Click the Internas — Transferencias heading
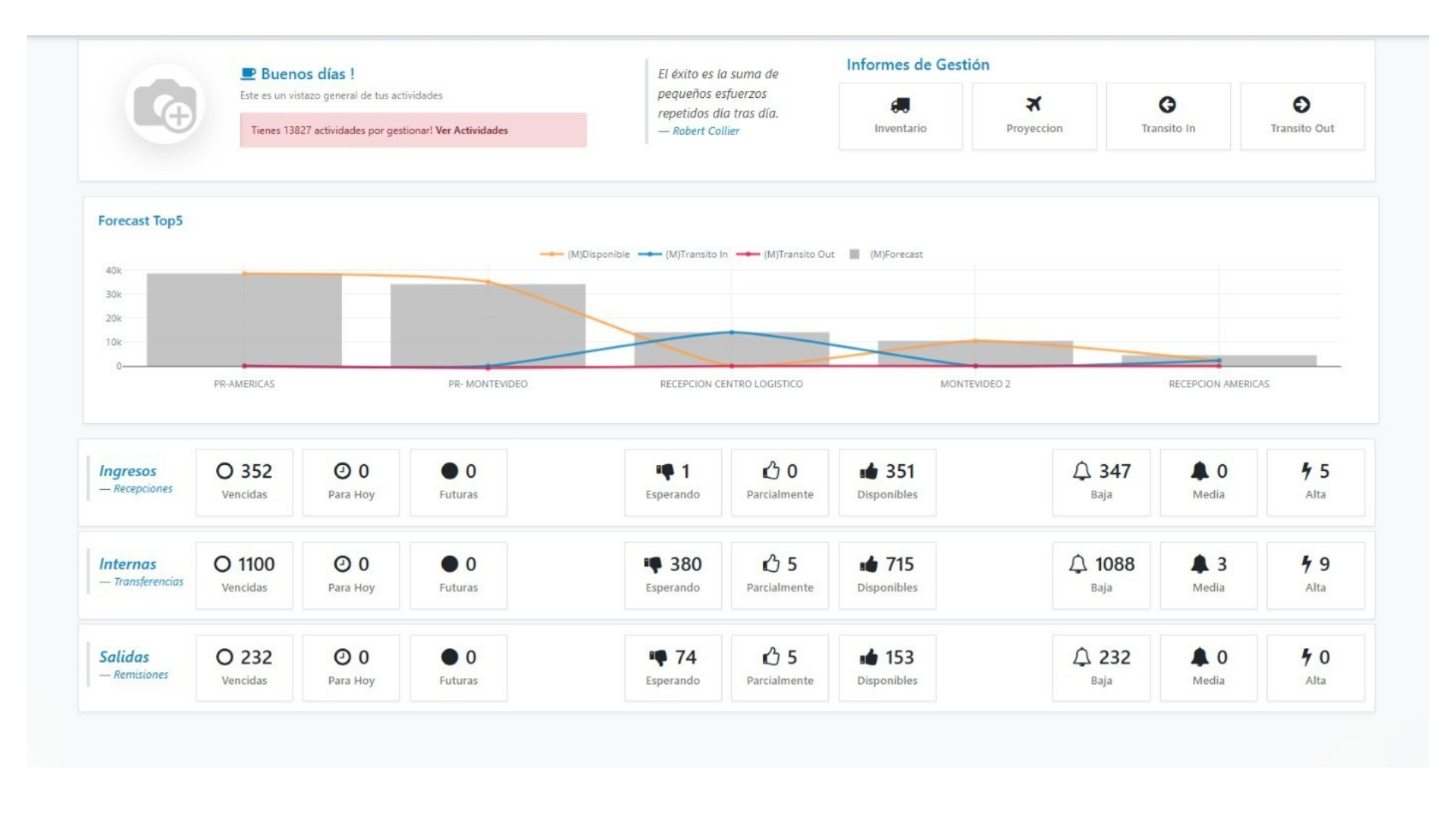The image size is (1456, 819). [128, 563]
